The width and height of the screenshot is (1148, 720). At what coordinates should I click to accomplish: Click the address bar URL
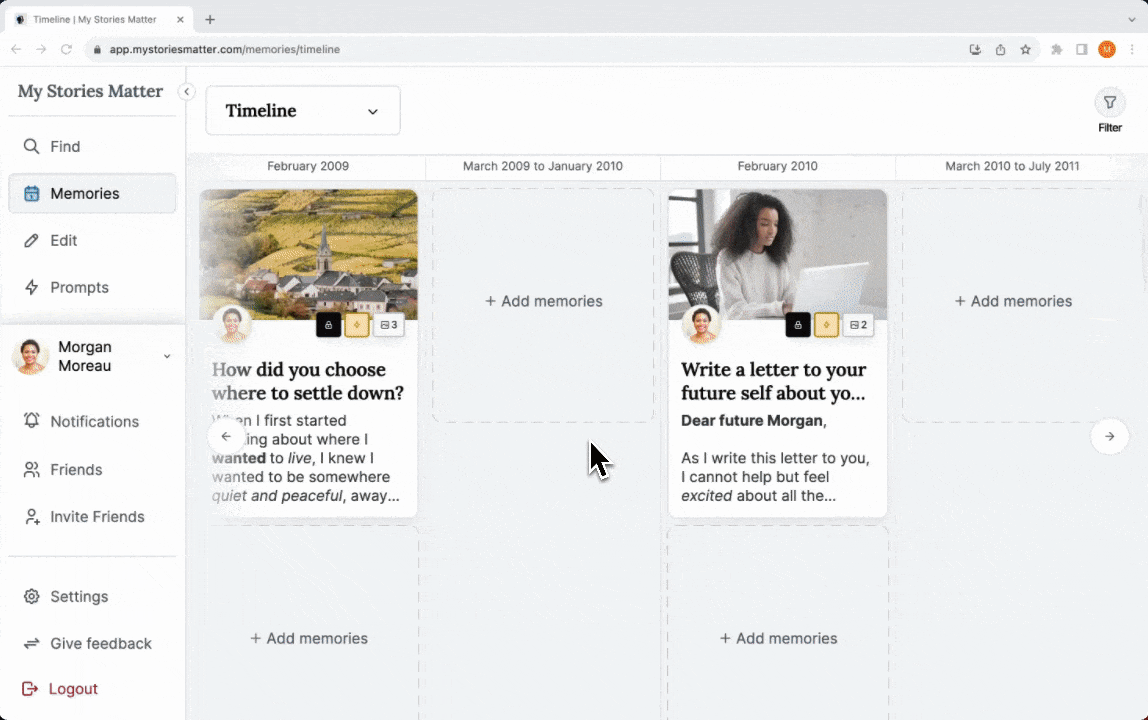pos(225,49)
